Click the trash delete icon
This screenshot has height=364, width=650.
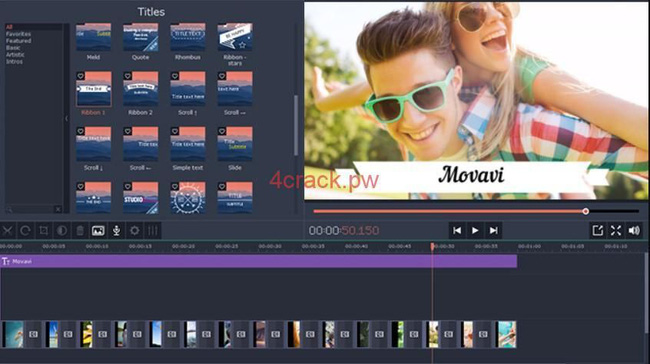[80, 231]
